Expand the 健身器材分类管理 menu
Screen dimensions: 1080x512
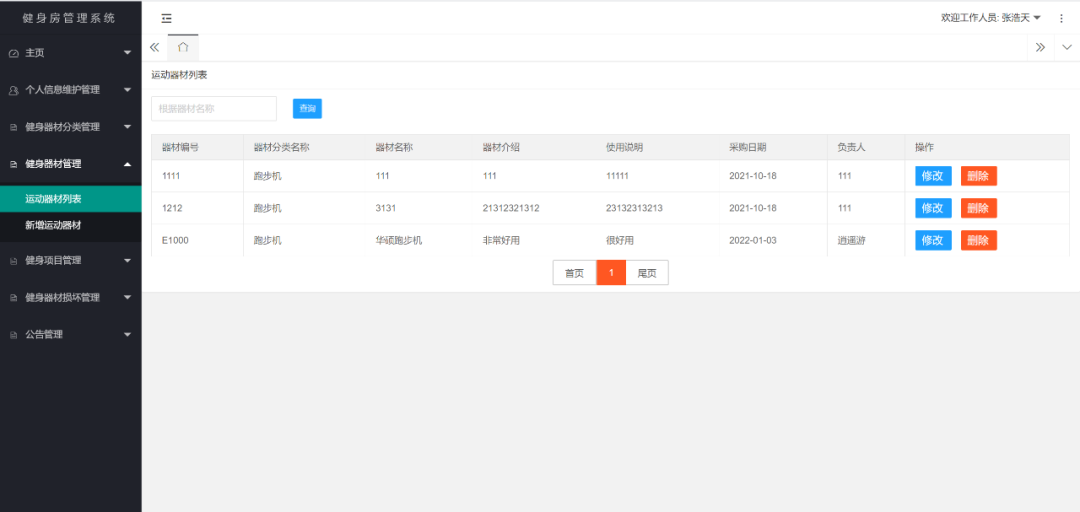(70, 127)
